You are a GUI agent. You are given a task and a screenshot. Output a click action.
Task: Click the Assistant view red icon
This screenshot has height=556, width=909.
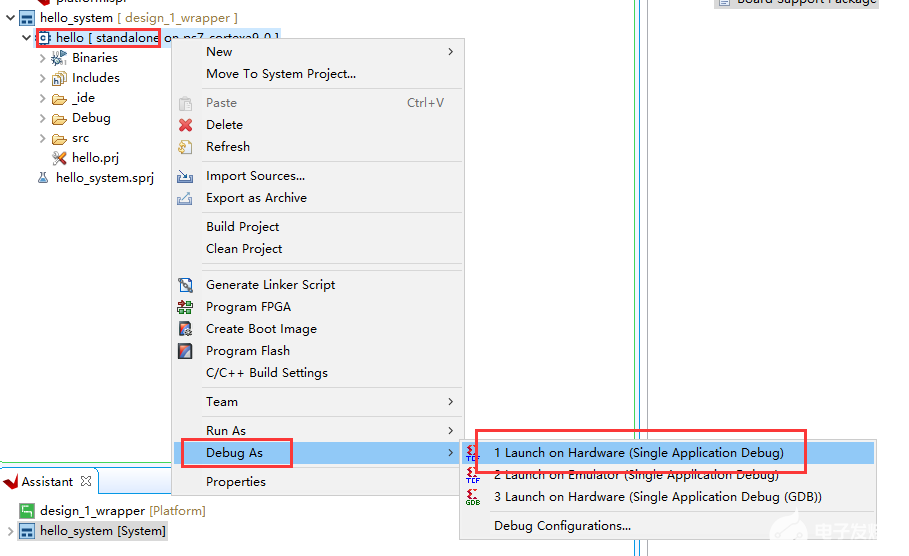click(11, 482)
